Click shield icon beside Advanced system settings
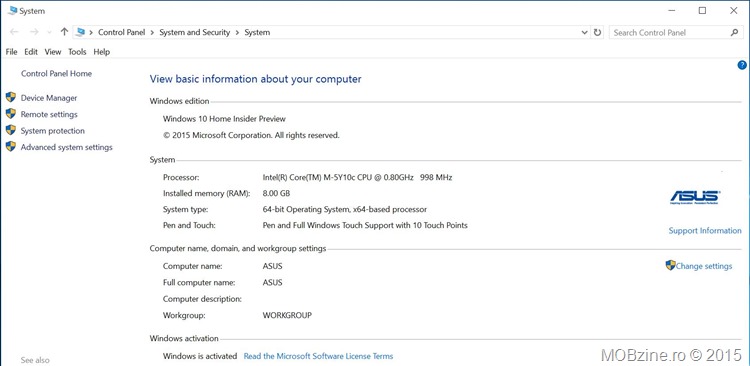This screenshot has width=750, height=366. (11, 146)
